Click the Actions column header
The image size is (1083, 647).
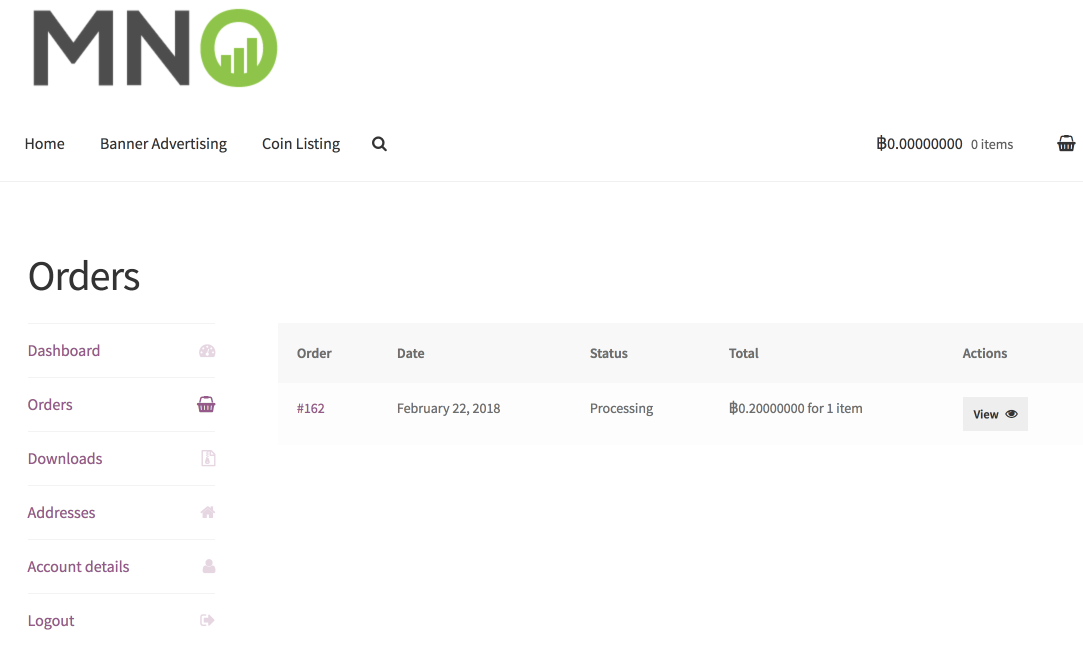[x=984, y=353]
